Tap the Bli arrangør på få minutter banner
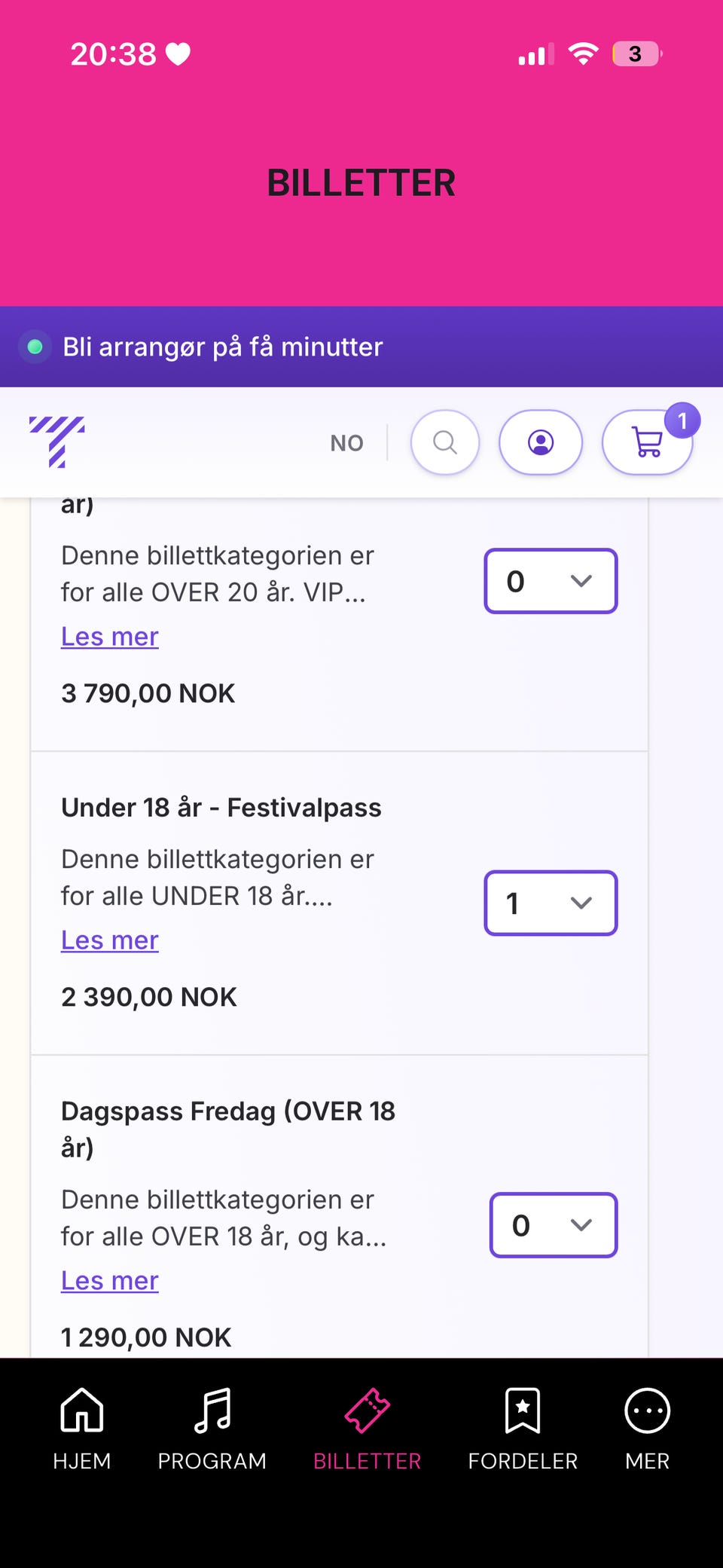The width and height of the screenshot is (723, 1568). click(x=223, y=347)
